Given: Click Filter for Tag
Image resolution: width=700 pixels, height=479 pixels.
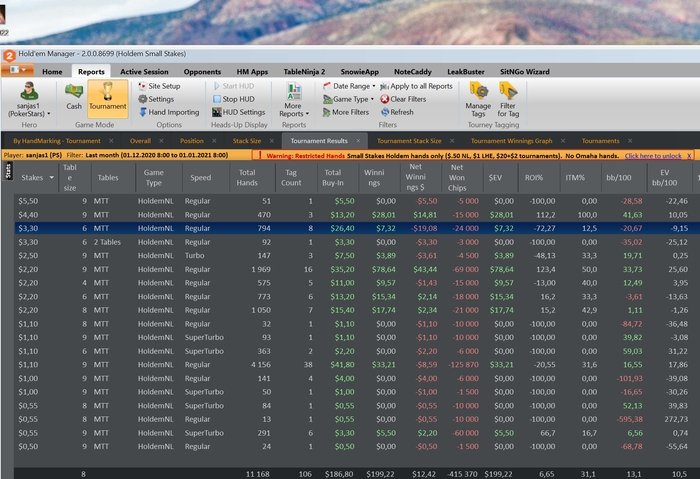Looking at the screenshot, I should [x=508, y=100].
